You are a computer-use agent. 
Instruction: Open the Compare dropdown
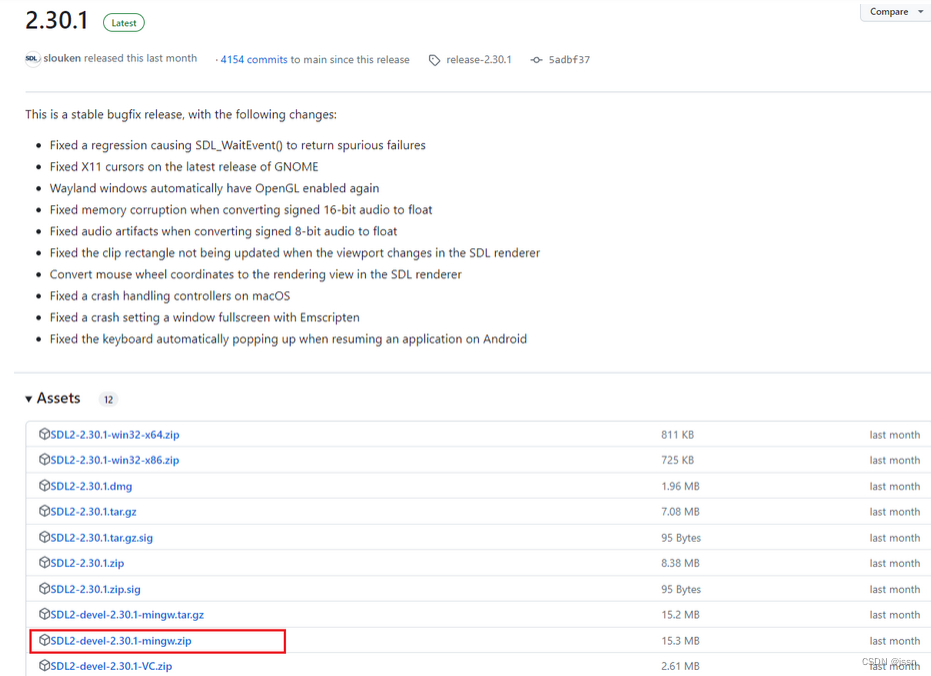pyautogui.click(x=896, y=12)
